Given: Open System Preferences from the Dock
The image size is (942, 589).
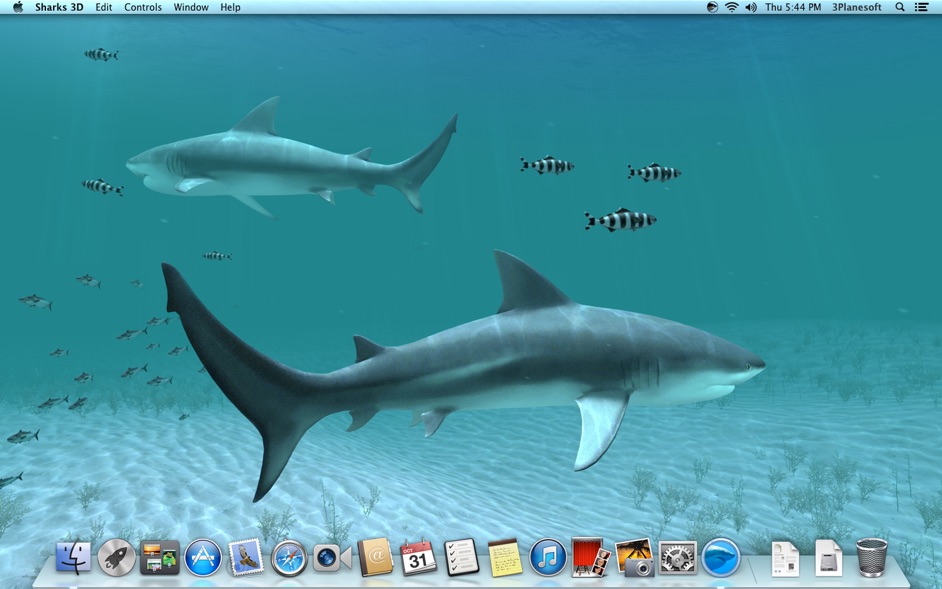Looking at the screenshot, I should (678, 560).
